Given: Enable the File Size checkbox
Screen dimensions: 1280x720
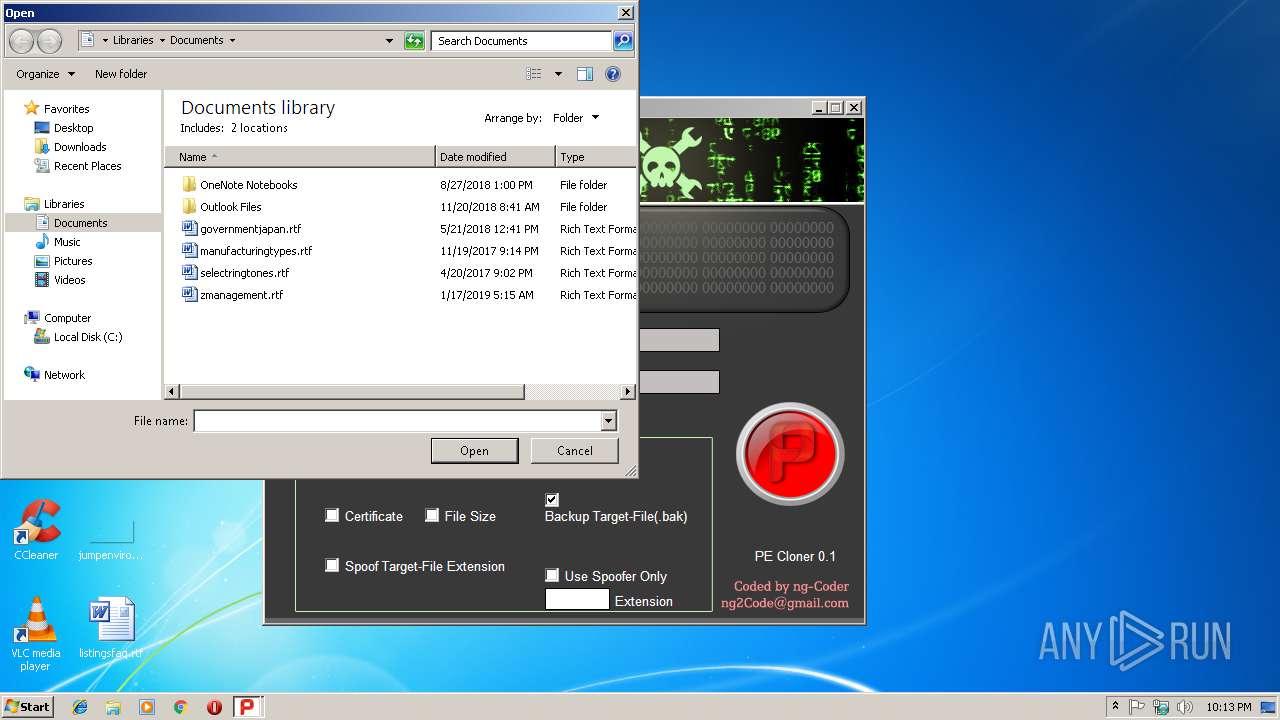Looking at the screenshot, I should pos(432,516).
